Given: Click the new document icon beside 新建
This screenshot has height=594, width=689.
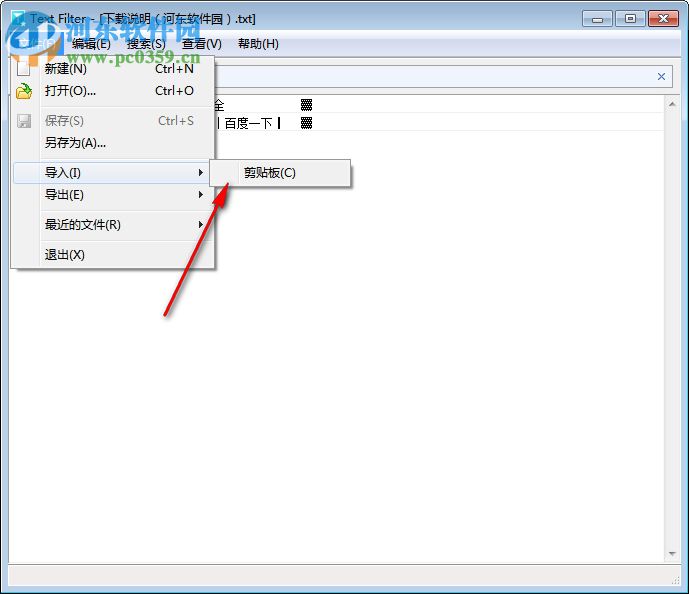Looking at the screenshot, I should coord(24,69).
